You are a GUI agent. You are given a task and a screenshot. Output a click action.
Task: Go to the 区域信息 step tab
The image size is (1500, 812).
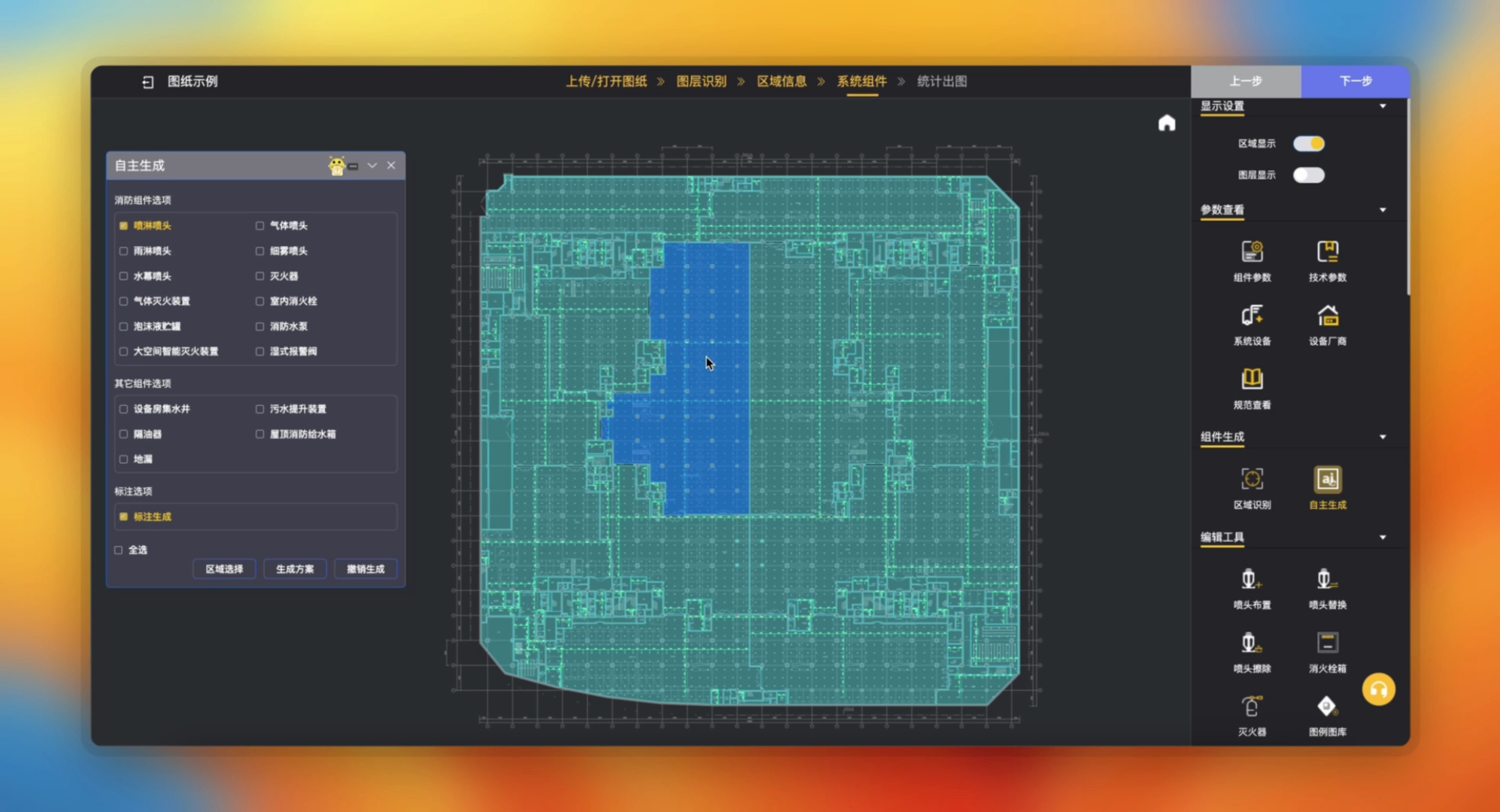pyautogui.click(x=781, y=81)
